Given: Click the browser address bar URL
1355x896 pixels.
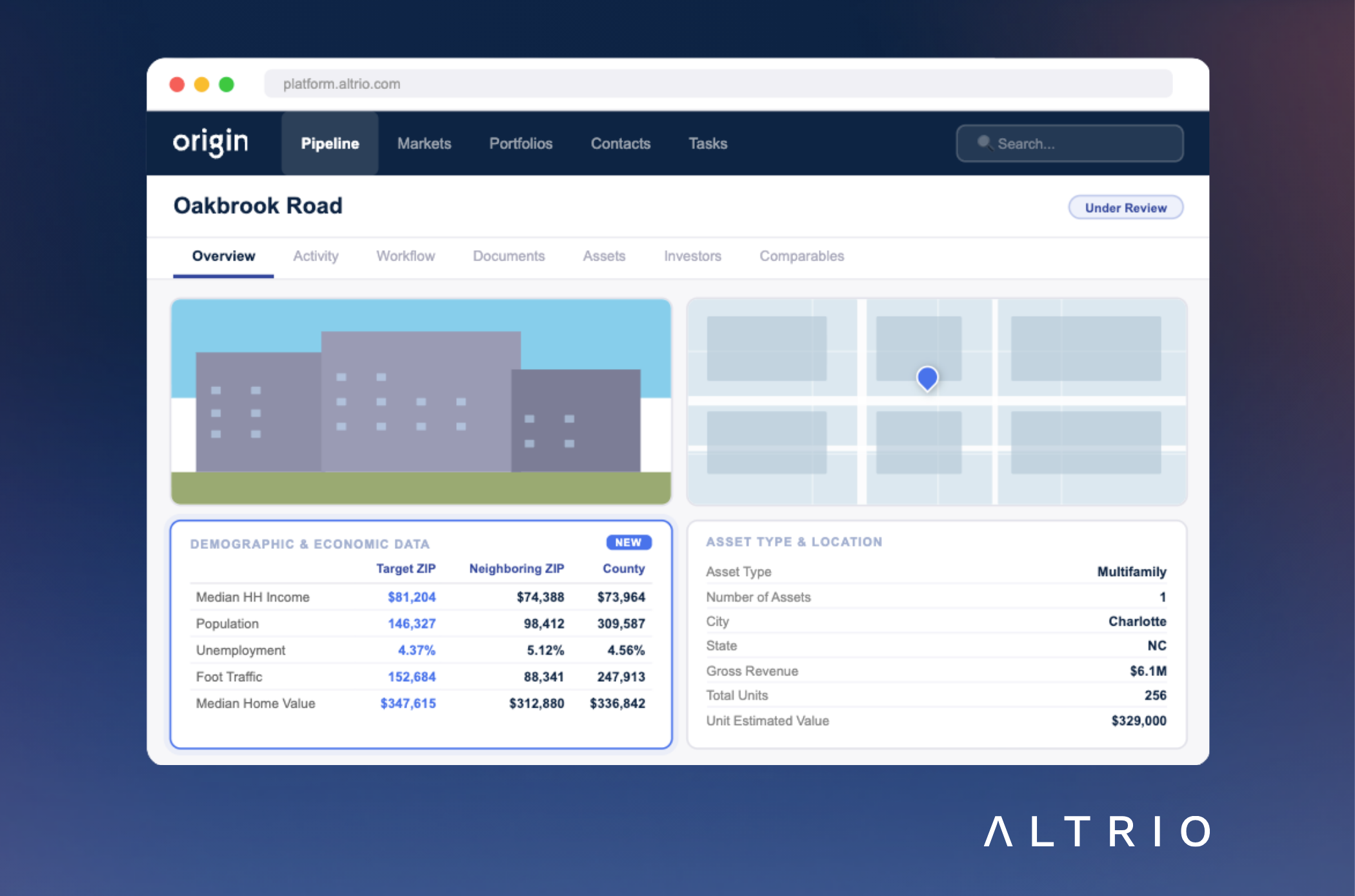Looking at the screenshot, I should point(342,84).
